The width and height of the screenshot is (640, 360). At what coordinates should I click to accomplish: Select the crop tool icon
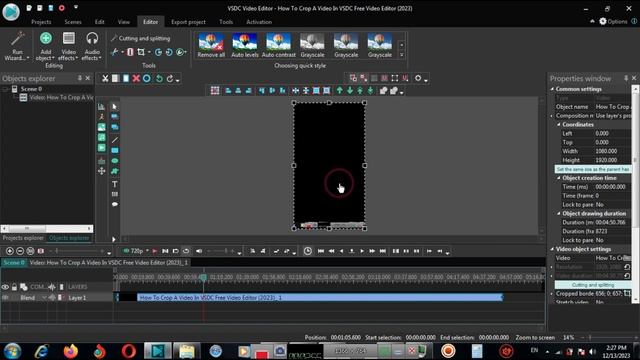(x=141, y=52)
